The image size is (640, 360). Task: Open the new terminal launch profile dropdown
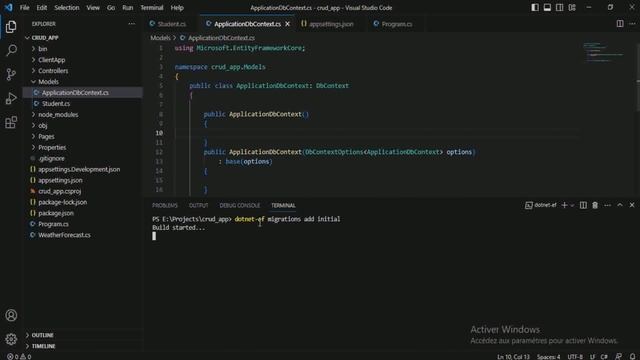572,205
